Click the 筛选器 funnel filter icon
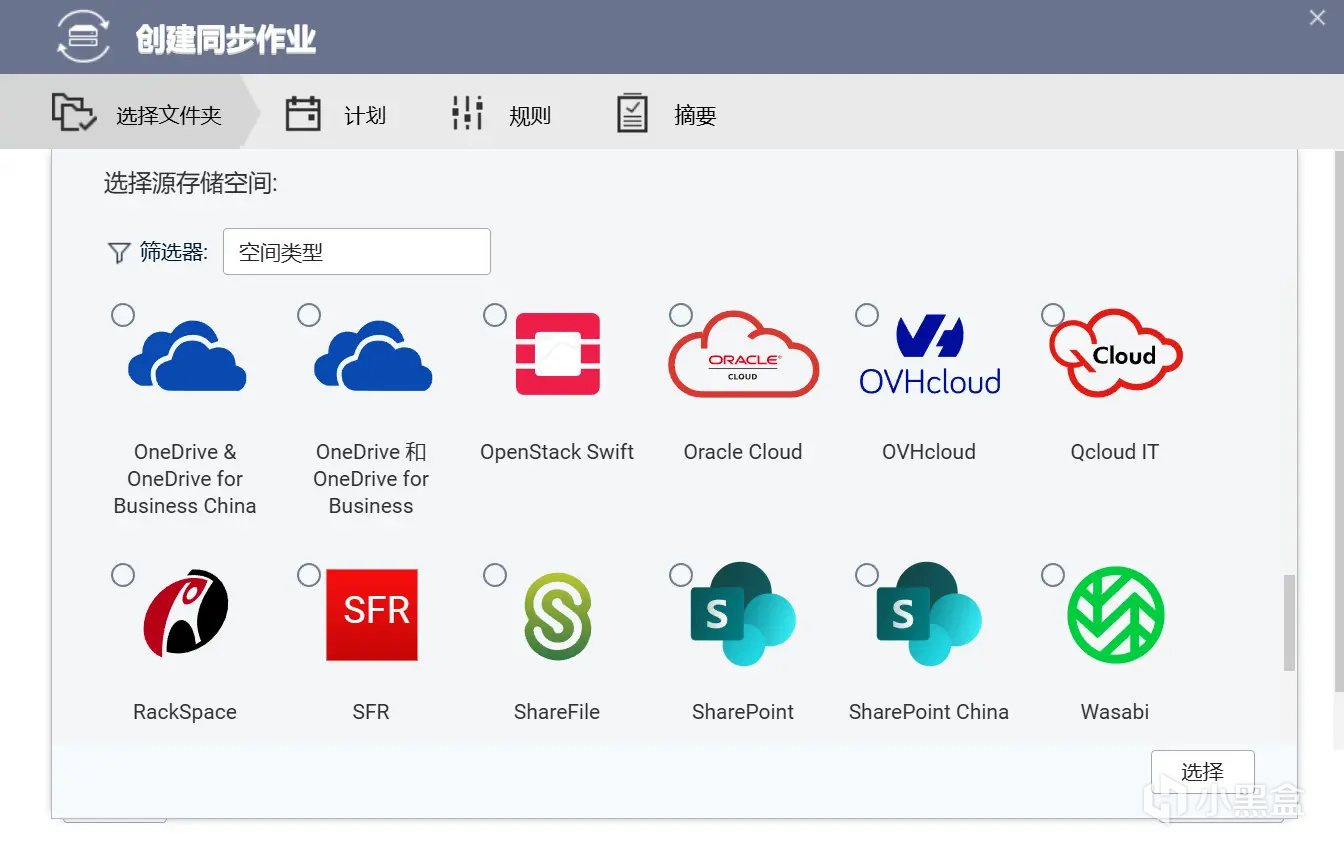 [119, 253]
